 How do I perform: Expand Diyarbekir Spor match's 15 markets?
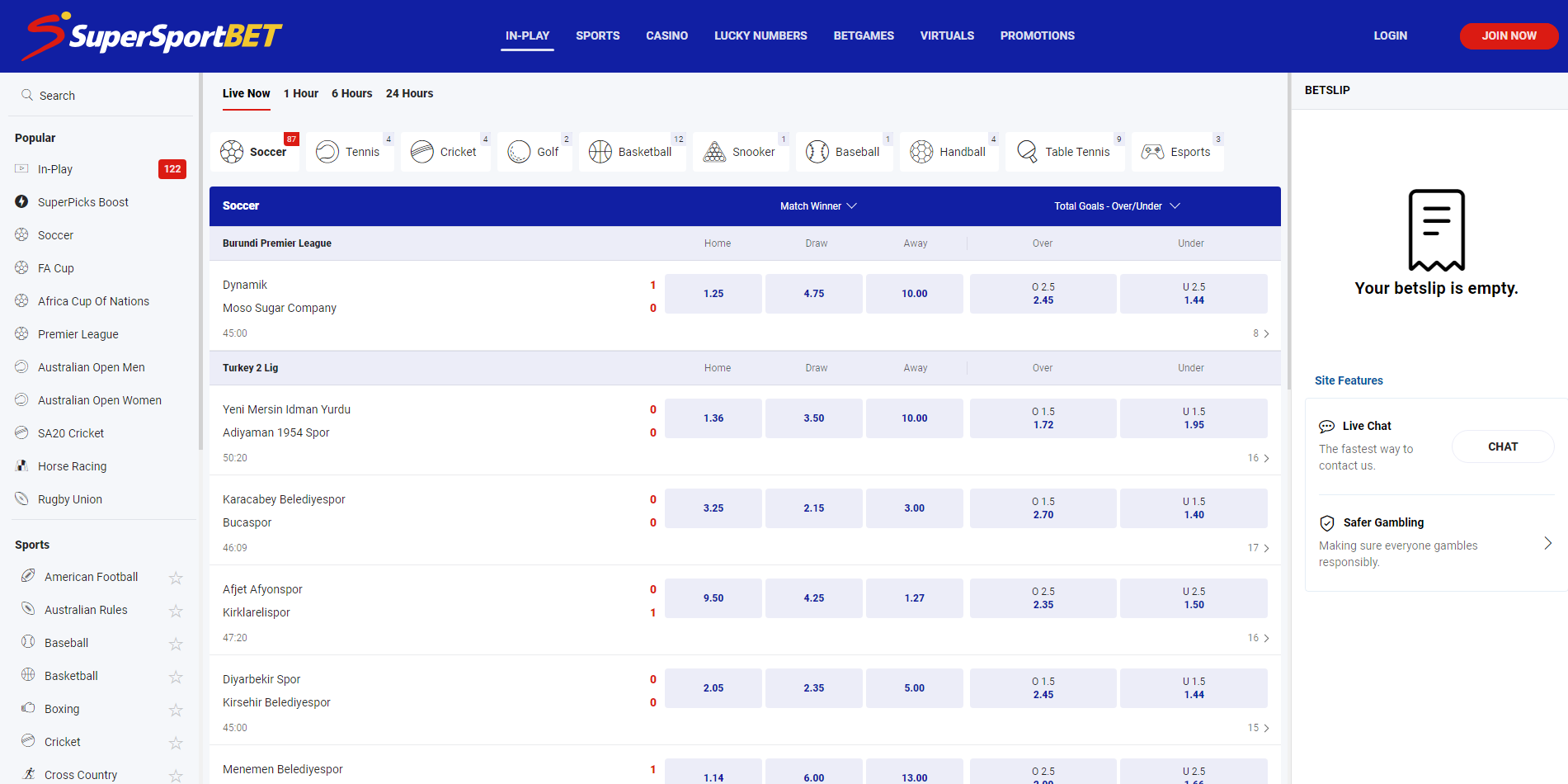pos(1259,728)
